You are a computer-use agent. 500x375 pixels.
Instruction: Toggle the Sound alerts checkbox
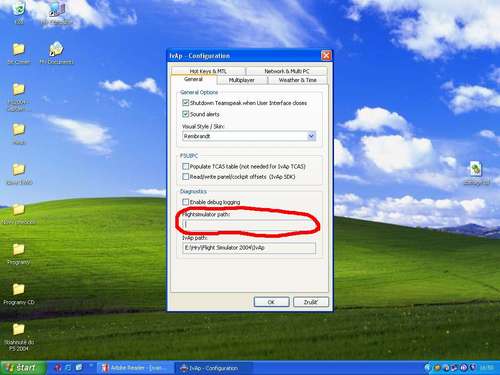[x=186, y=114]
